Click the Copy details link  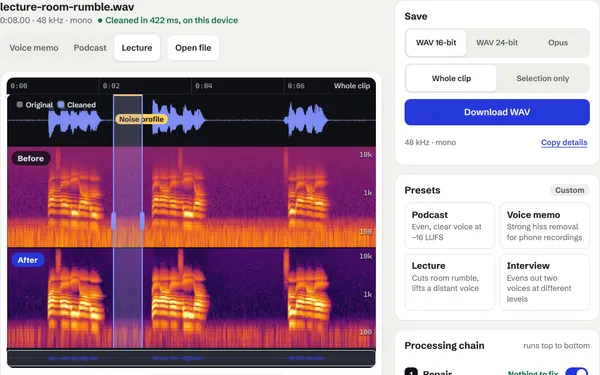[564, 142]
